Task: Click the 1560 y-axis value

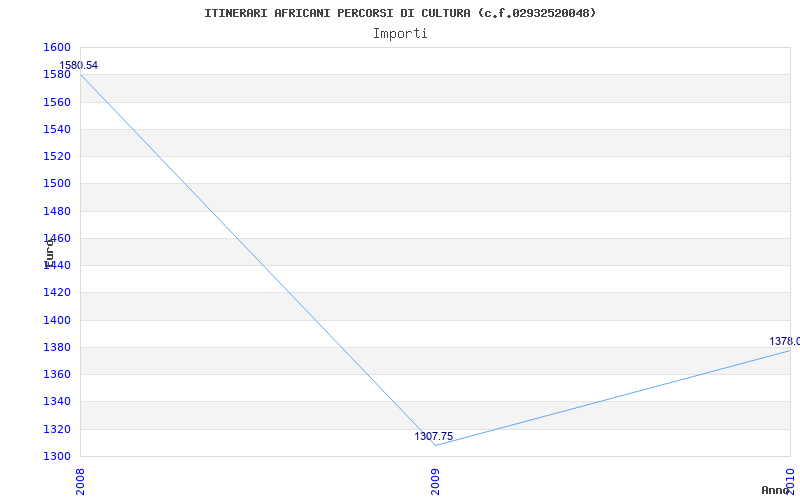Action: (x=56, y=103)
